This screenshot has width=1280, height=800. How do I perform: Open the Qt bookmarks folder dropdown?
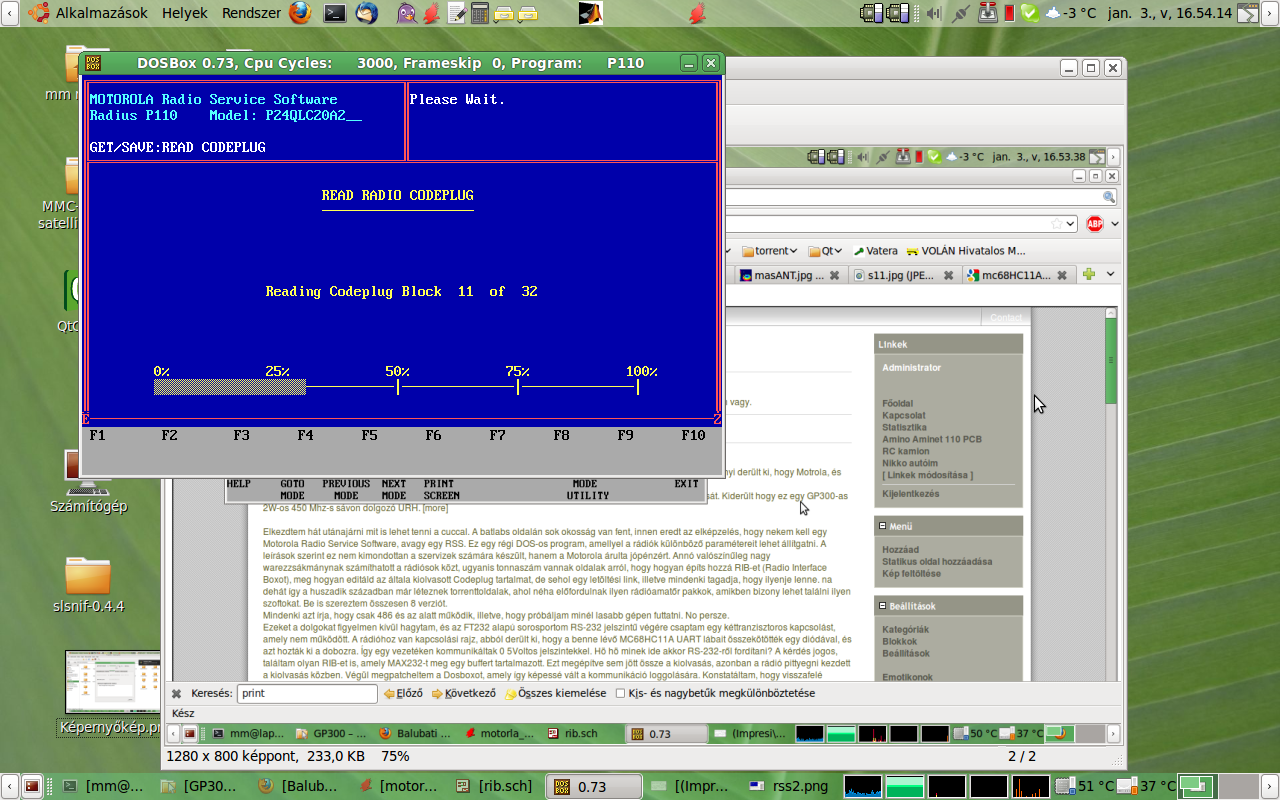coord(826,251)
